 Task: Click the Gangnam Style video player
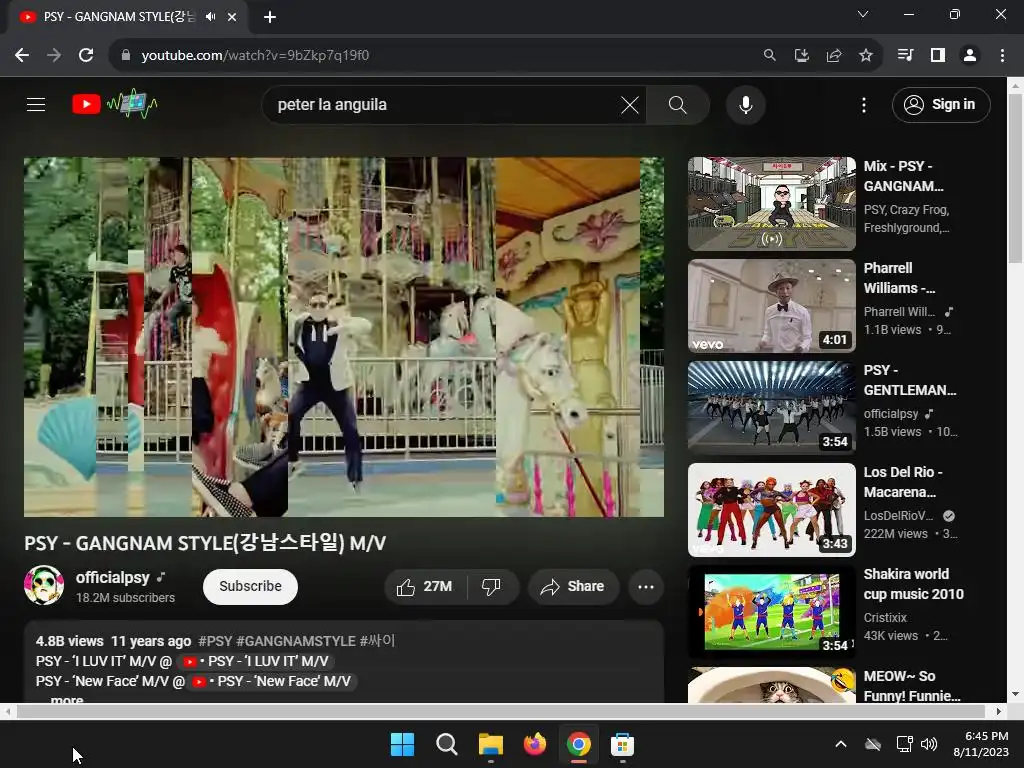pyautogui.click(x=344, y=337)
